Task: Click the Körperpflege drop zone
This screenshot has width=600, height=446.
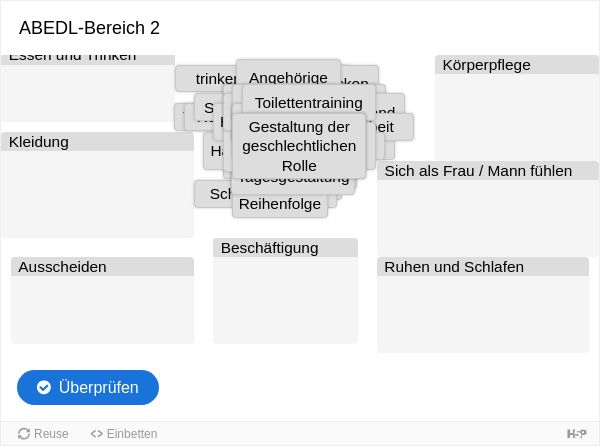Action: pyautogui.click(x=517, y=108)
